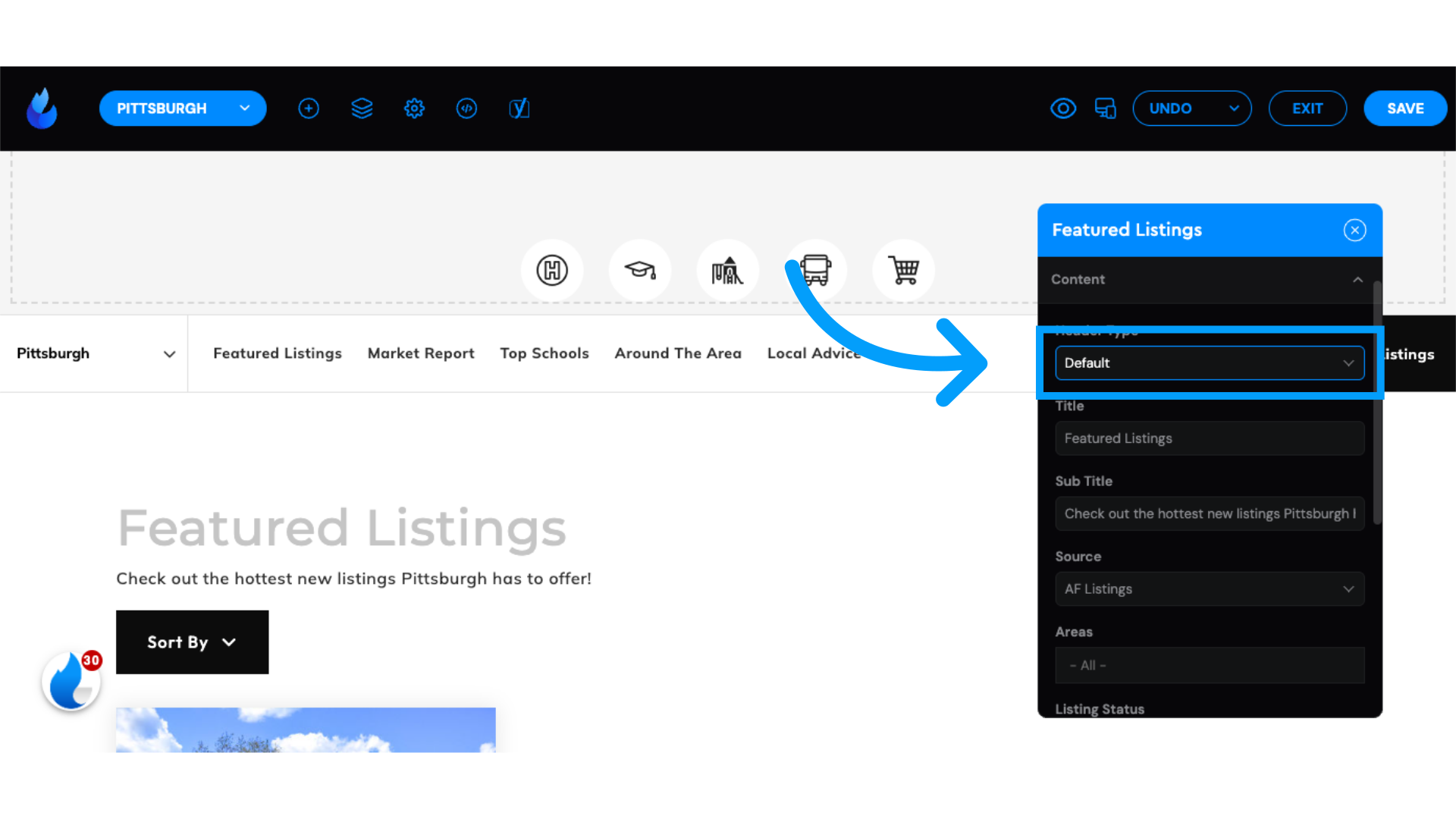Expand the Header Type dropdown
The image size is (1456, 819).
click(1208, 362)
